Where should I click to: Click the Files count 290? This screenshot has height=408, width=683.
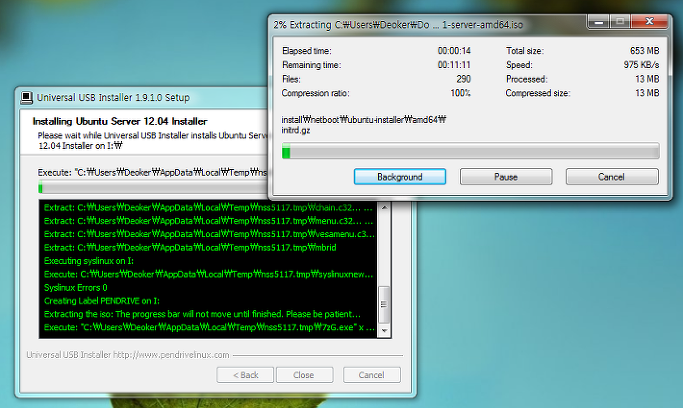[463, 79]
